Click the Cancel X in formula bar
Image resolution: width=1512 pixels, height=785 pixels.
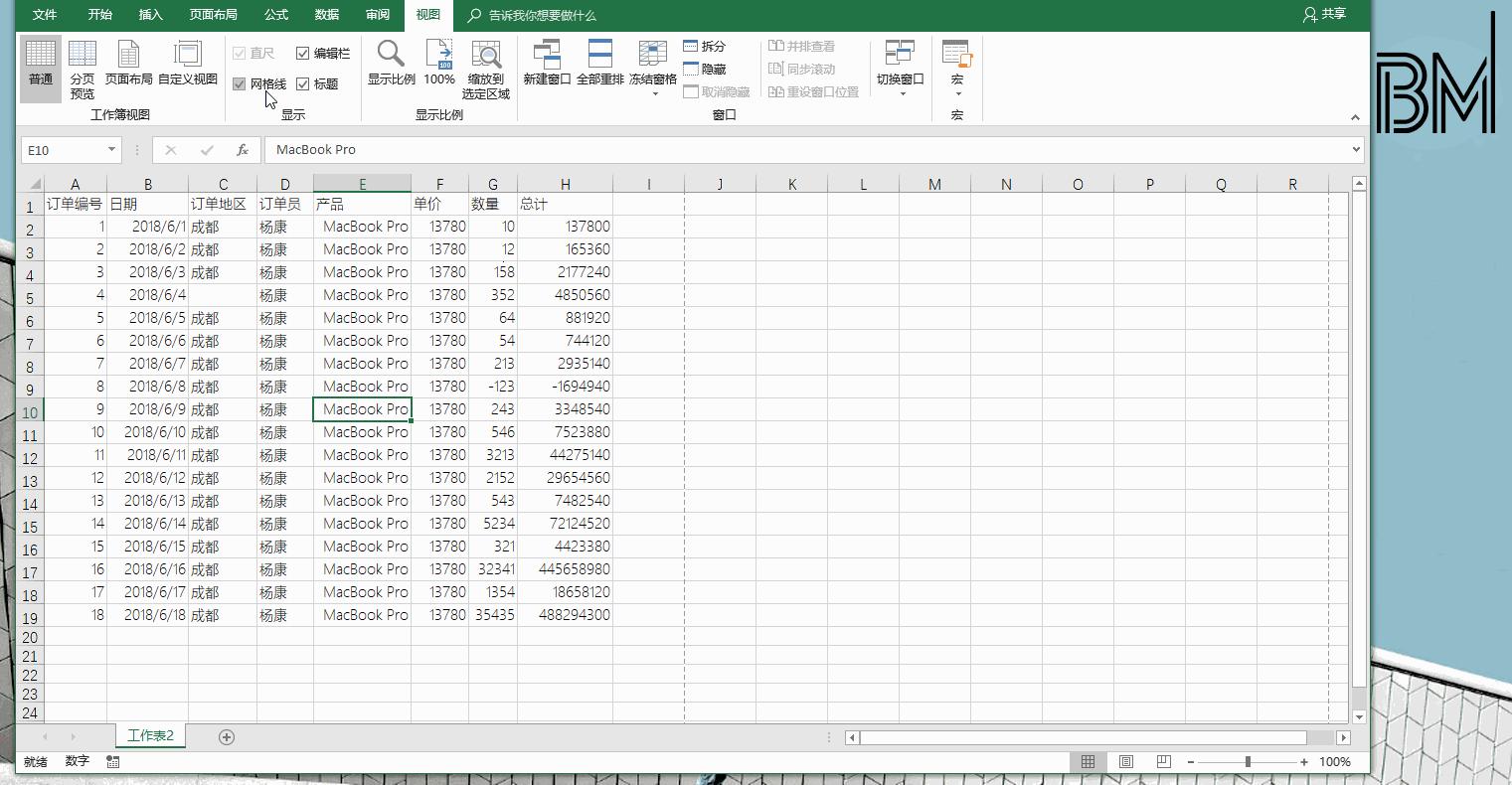pos(171,150)
